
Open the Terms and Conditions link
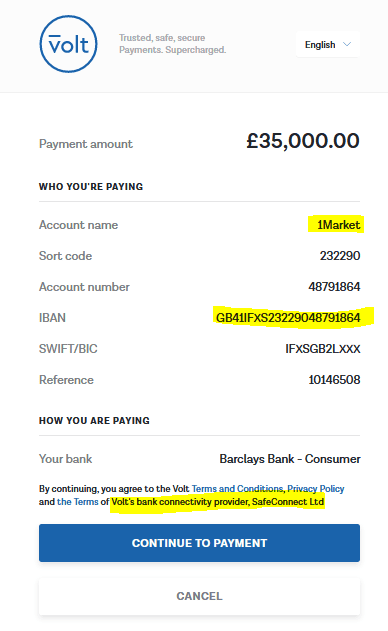coord(237,489)
